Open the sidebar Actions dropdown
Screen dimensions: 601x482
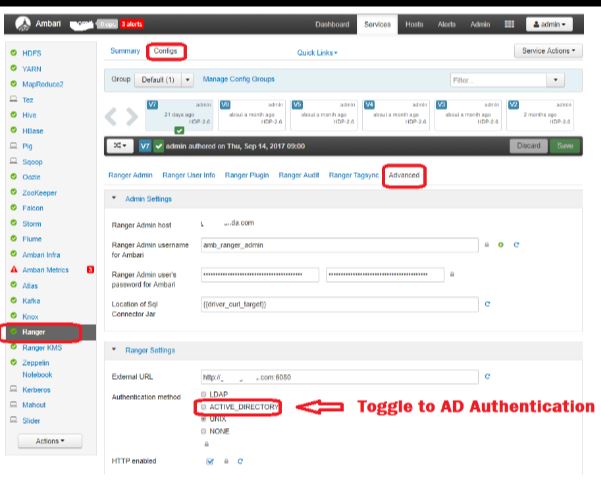point(50,441)
